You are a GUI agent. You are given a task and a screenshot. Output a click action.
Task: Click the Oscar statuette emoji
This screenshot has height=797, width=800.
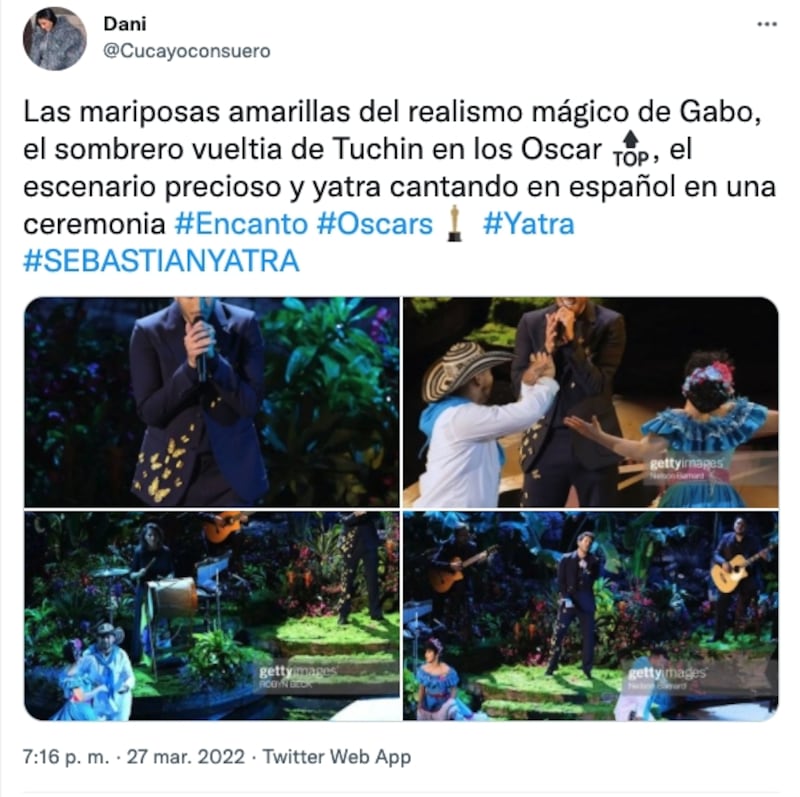[x=455, y=223]
